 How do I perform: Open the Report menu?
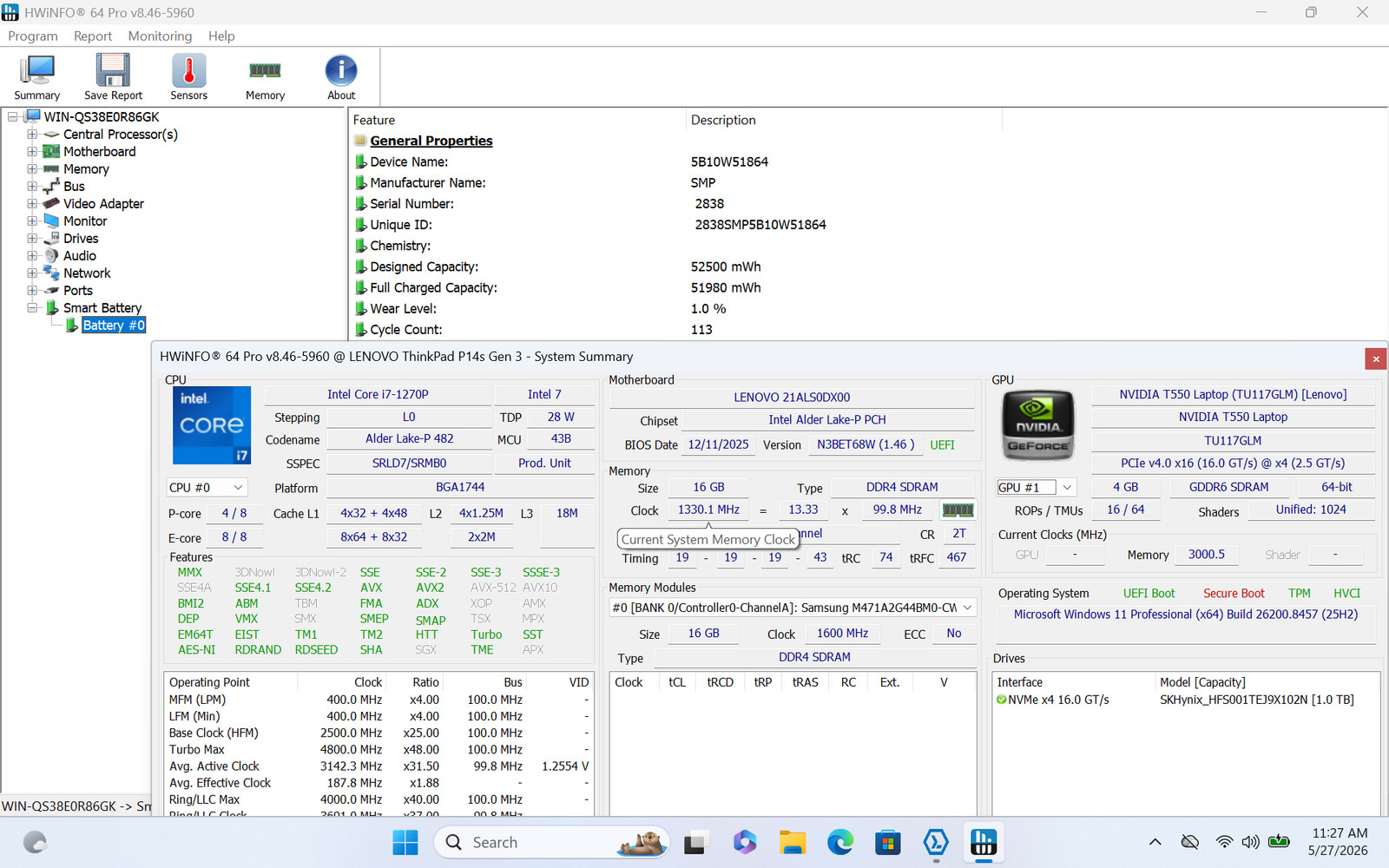(x=93, y=36)
